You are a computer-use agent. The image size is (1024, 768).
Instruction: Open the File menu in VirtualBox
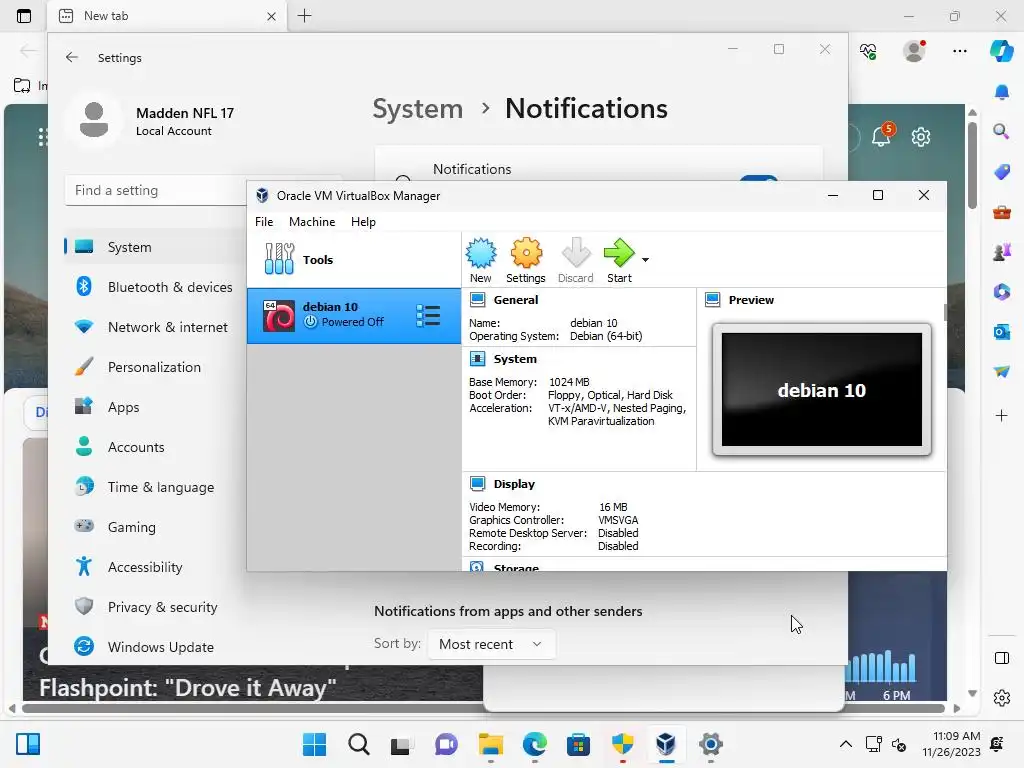264,221
